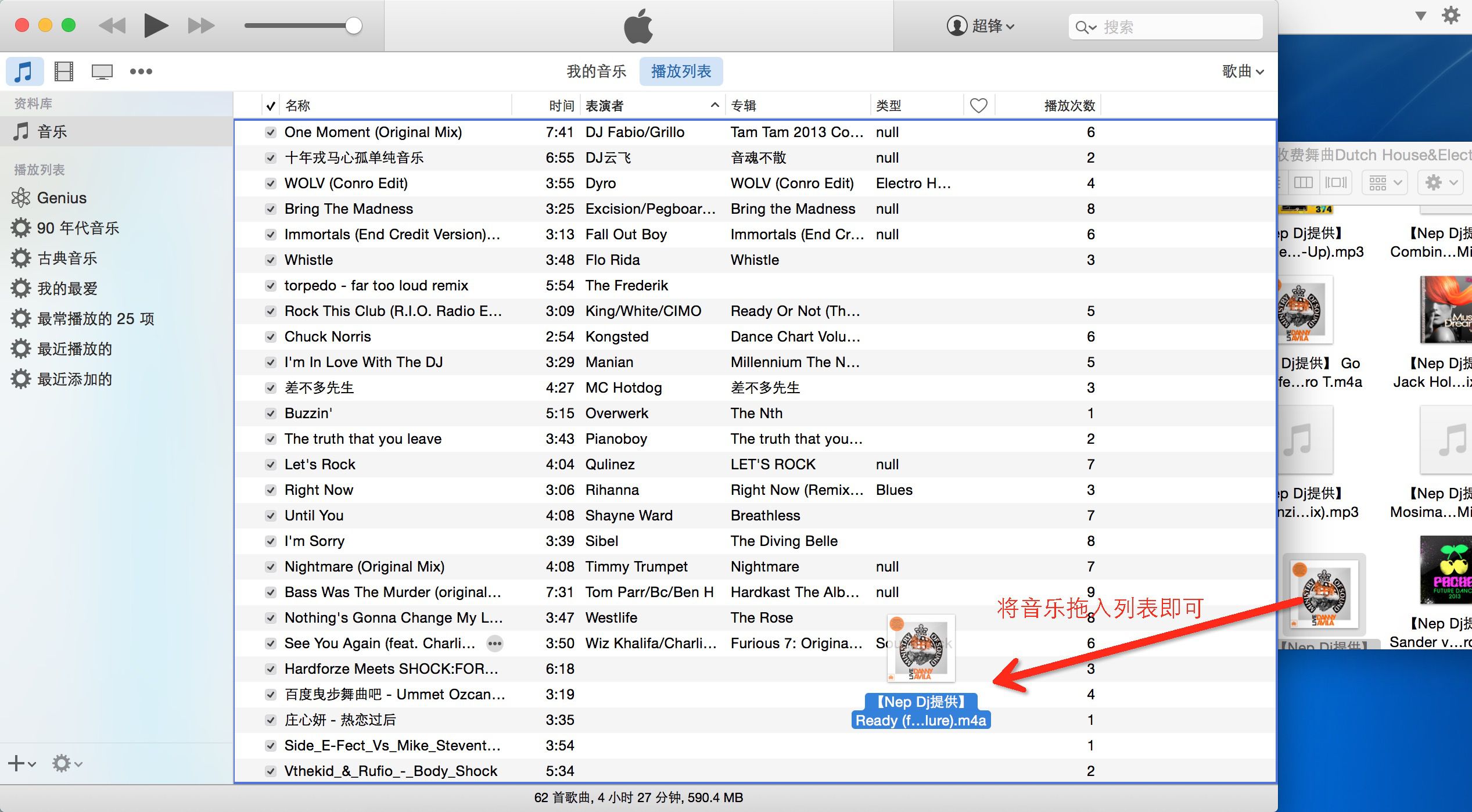This screenshot has height=812, width=1472.
Task: Click the rewind previous track button
Action: [113, 26]
